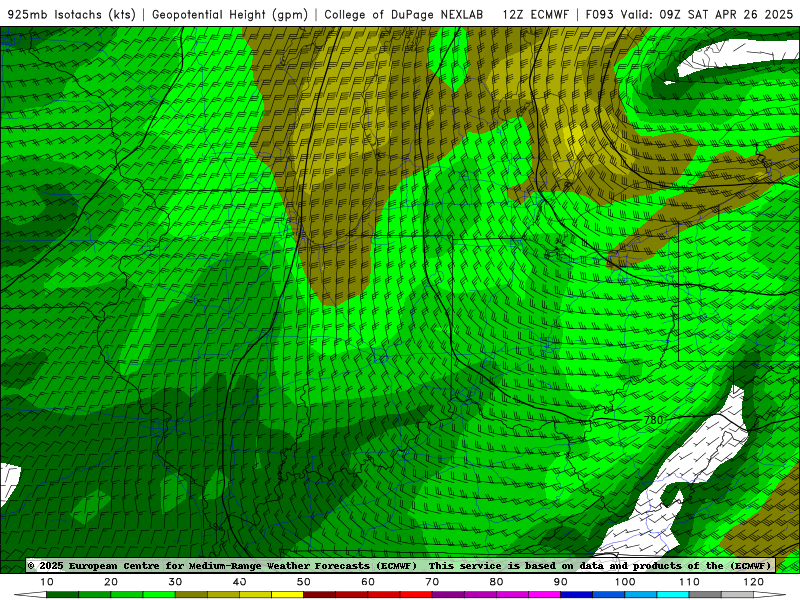The image size is (800, 600).
Task: Click the left white arrow of the color bar
Action: click(30, 595)
